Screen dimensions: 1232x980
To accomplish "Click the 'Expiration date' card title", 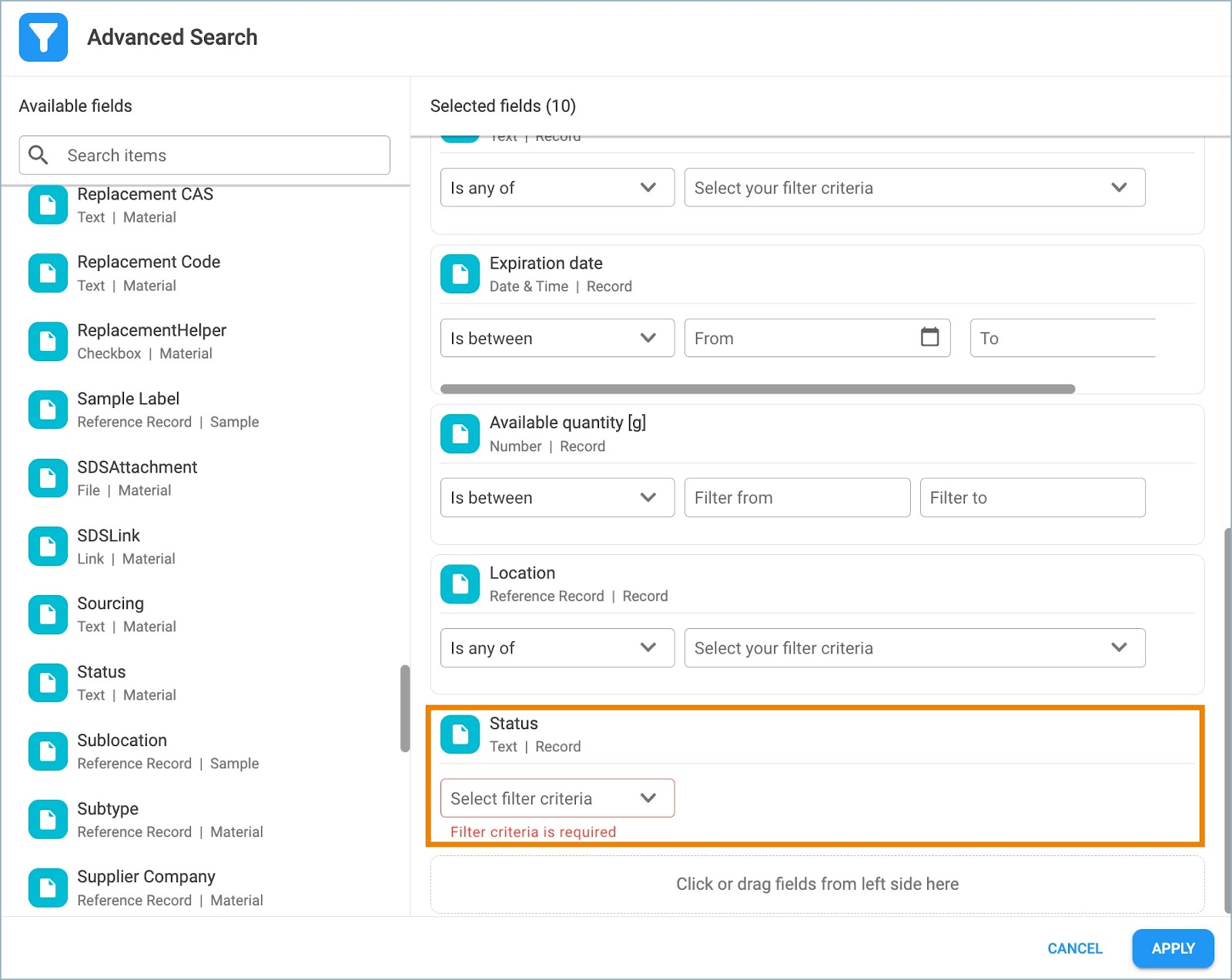I will 546,263.
